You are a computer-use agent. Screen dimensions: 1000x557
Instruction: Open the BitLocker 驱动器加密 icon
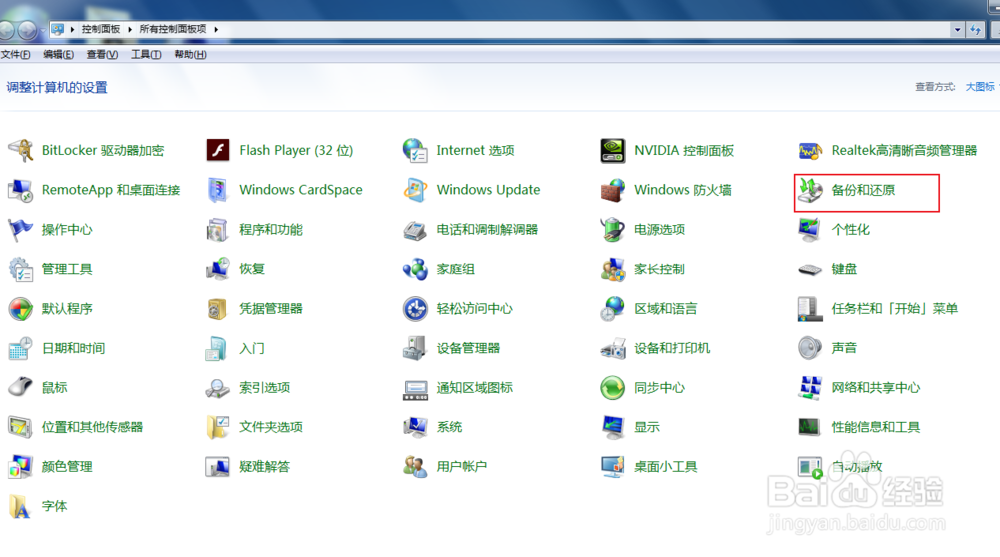point(20,151)
